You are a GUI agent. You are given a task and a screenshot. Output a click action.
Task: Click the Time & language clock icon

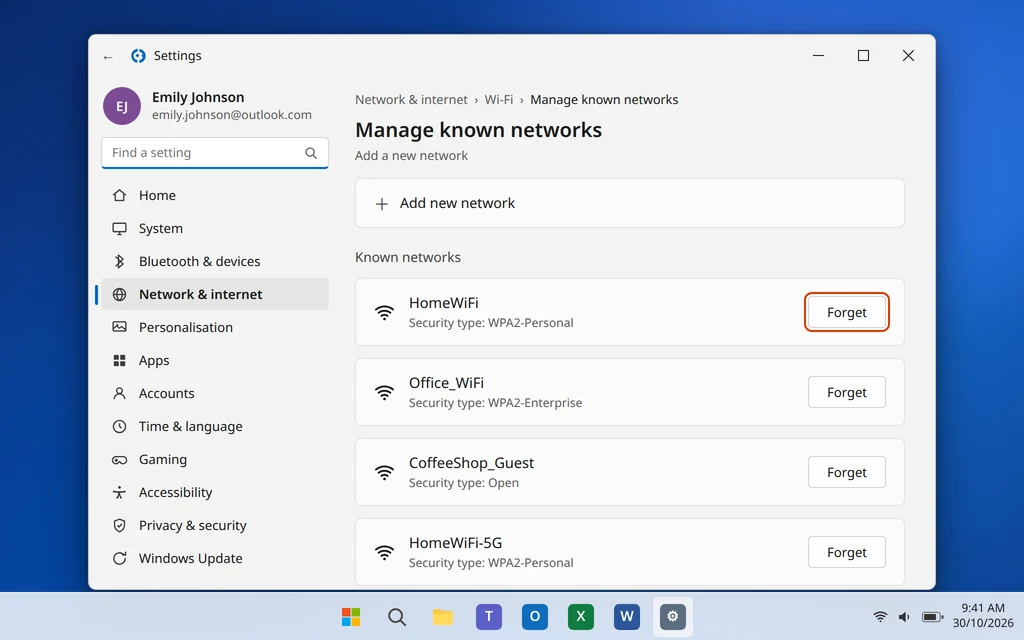(x=120, y=426)
